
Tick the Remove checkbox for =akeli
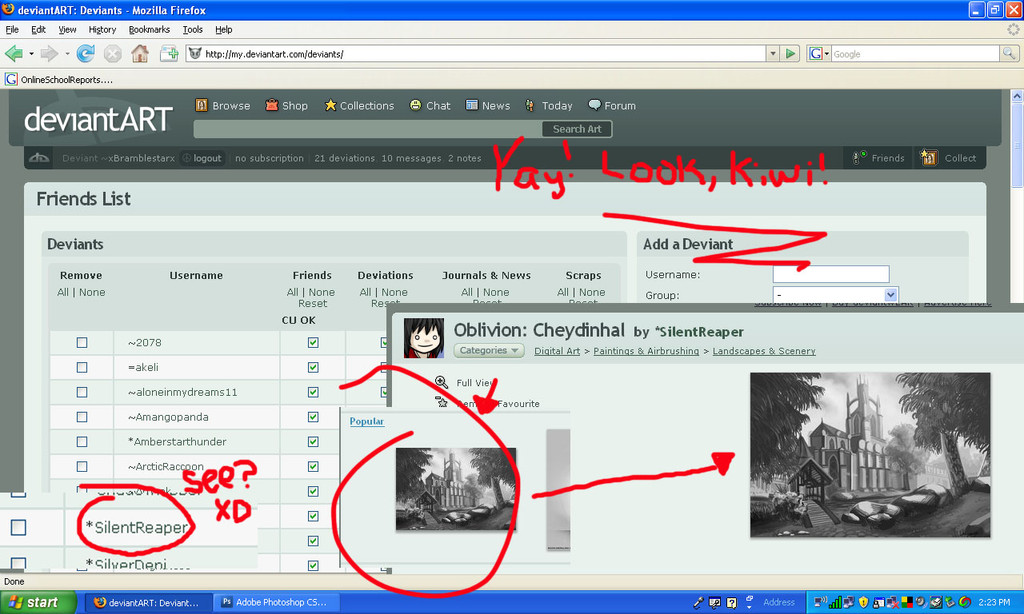click(82, 367)
